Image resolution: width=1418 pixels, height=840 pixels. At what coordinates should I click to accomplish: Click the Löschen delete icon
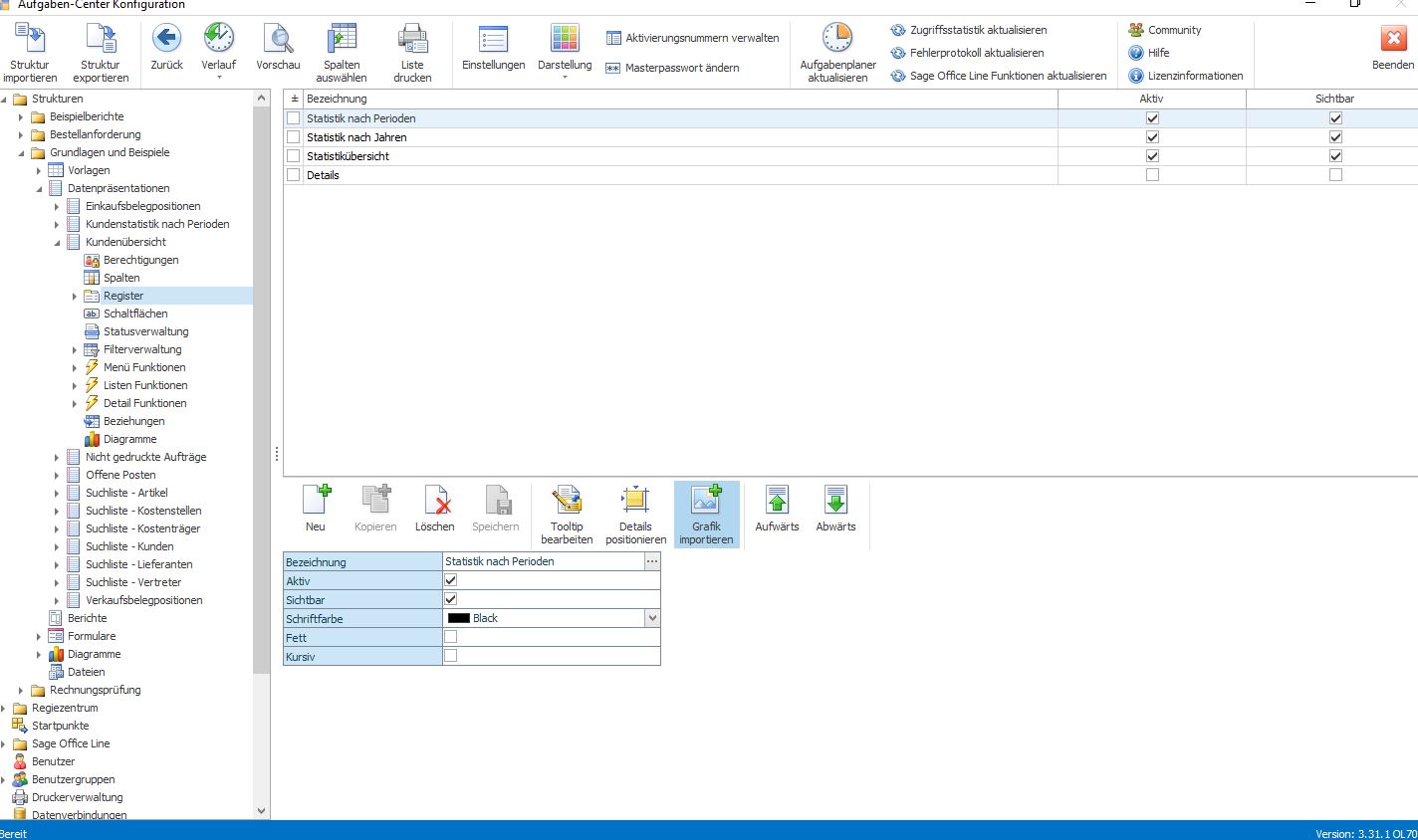(x=435, y=500)
